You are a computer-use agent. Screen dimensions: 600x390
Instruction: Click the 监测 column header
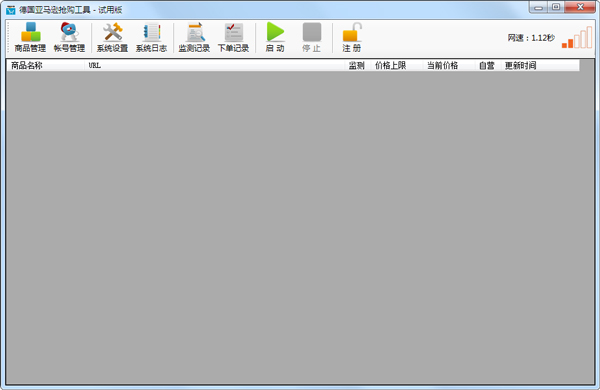[x=358, y=65]
